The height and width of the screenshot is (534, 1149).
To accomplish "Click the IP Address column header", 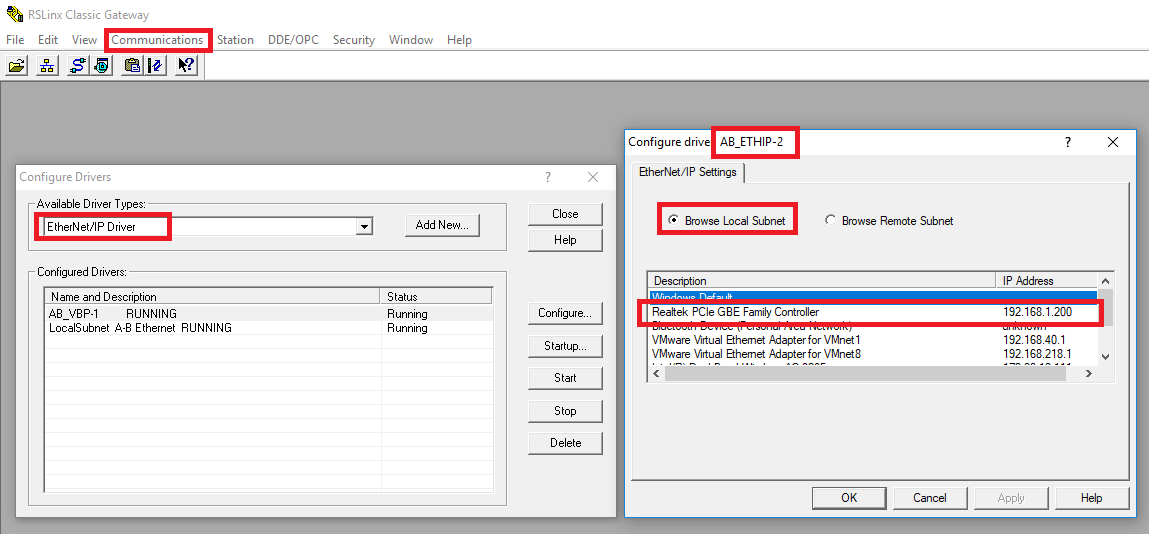I will pos(1046,281).
